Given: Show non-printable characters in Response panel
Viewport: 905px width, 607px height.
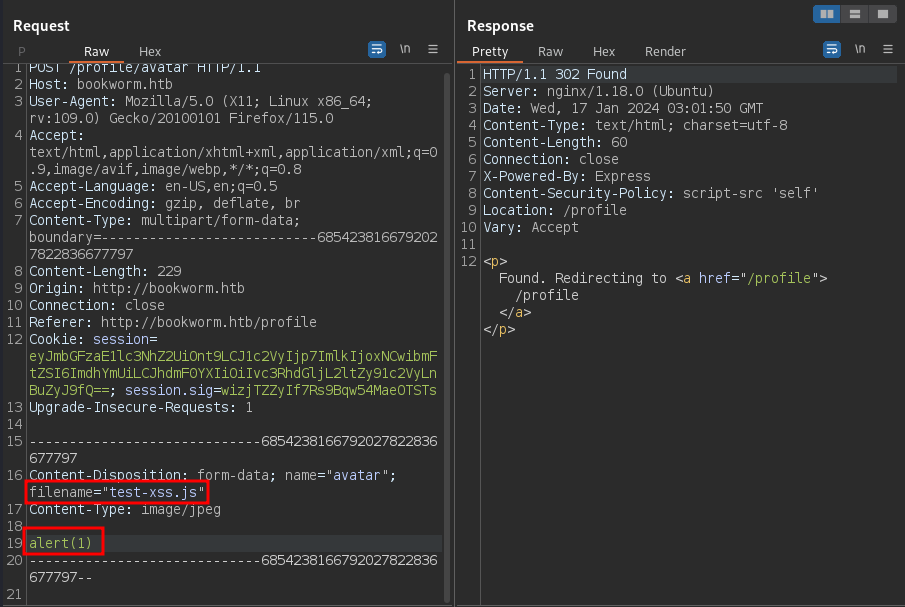Looking at the screenshot, I should coord(860,50).
